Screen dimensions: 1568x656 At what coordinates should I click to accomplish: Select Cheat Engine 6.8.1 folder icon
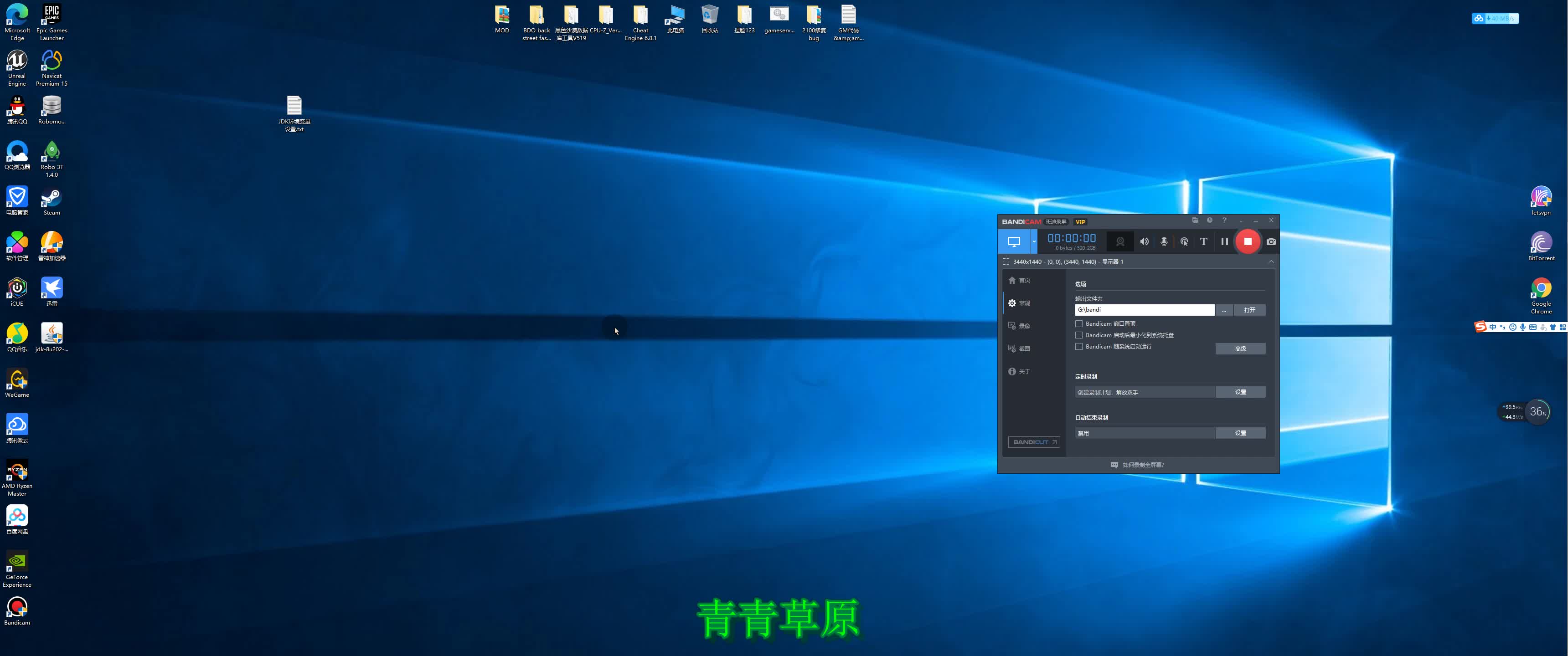tap(640, 22)
